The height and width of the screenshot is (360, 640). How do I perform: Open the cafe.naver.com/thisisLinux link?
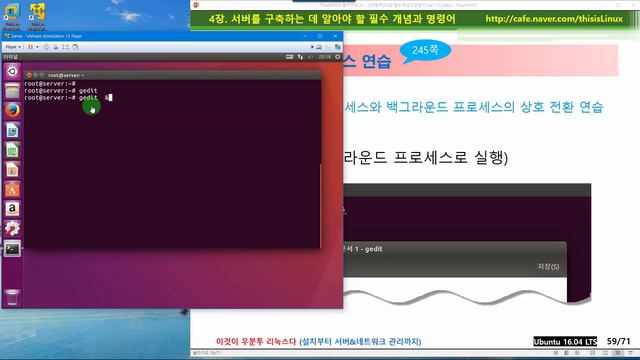click(554, 19)
